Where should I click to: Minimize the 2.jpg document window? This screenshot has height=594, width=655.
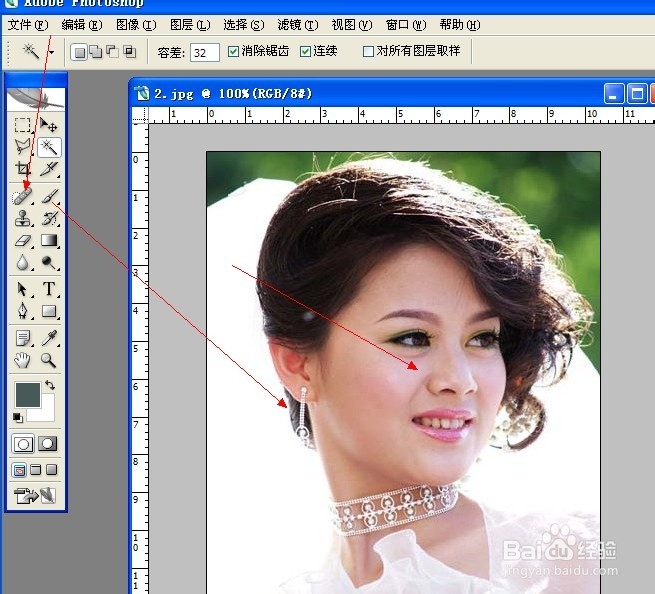coord(614,94)
